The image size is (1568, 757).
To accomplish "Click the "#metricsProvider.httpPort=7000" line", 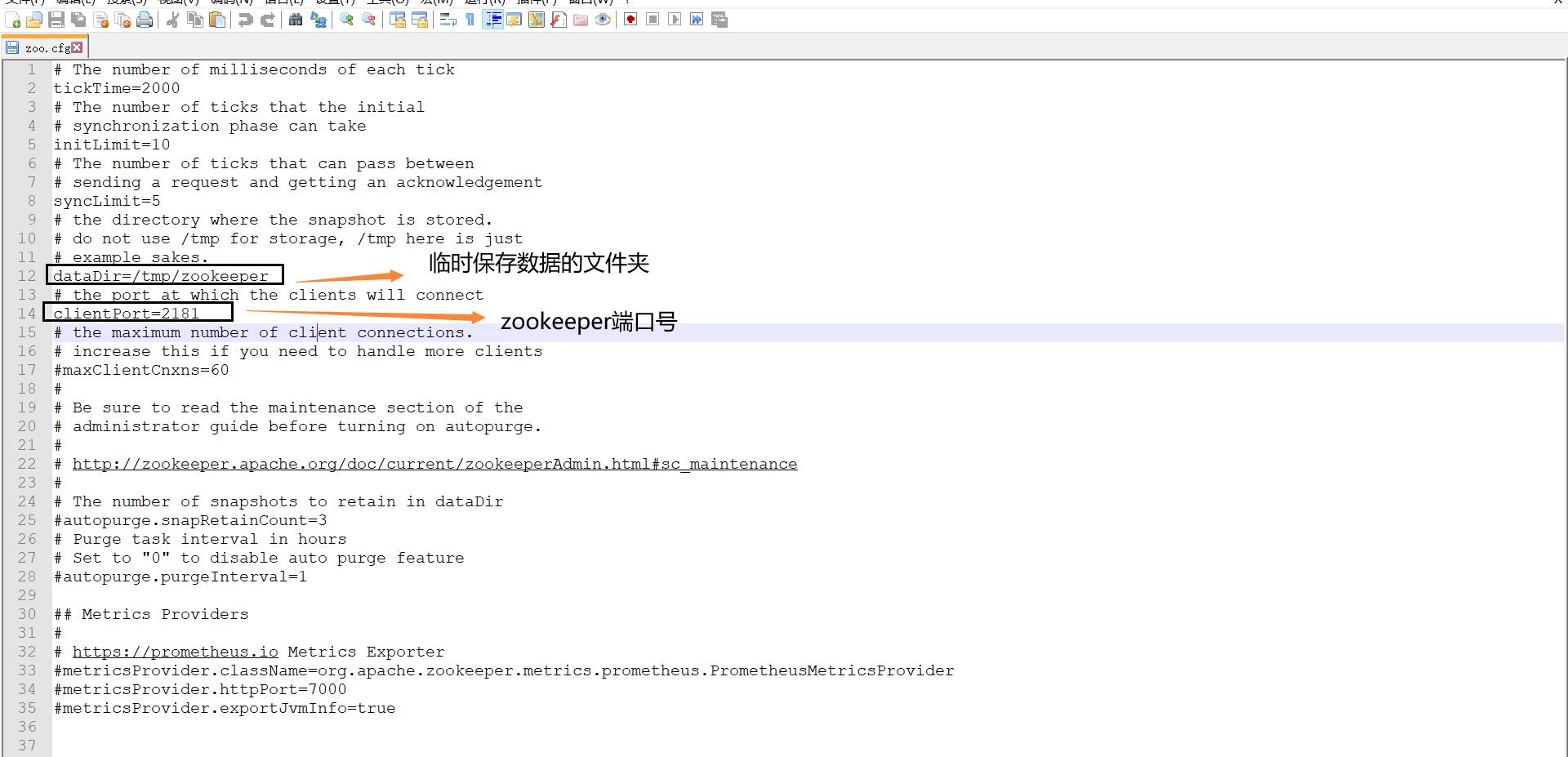I will point(200,689).
